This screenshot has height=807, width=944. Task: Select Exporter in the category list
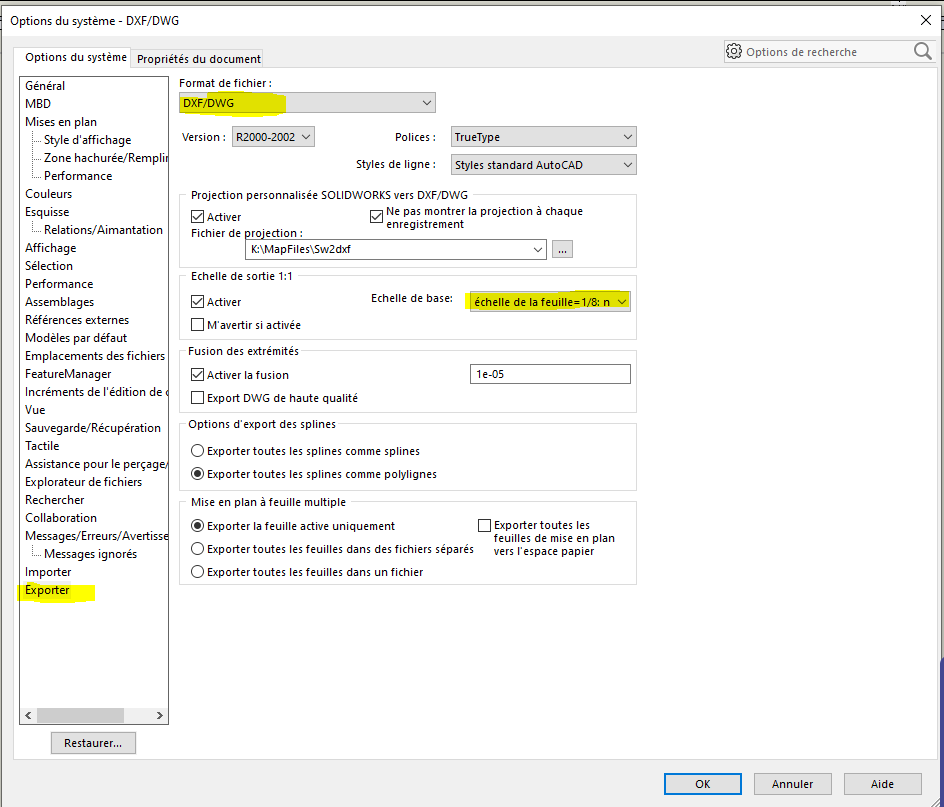tap(48, 591)
